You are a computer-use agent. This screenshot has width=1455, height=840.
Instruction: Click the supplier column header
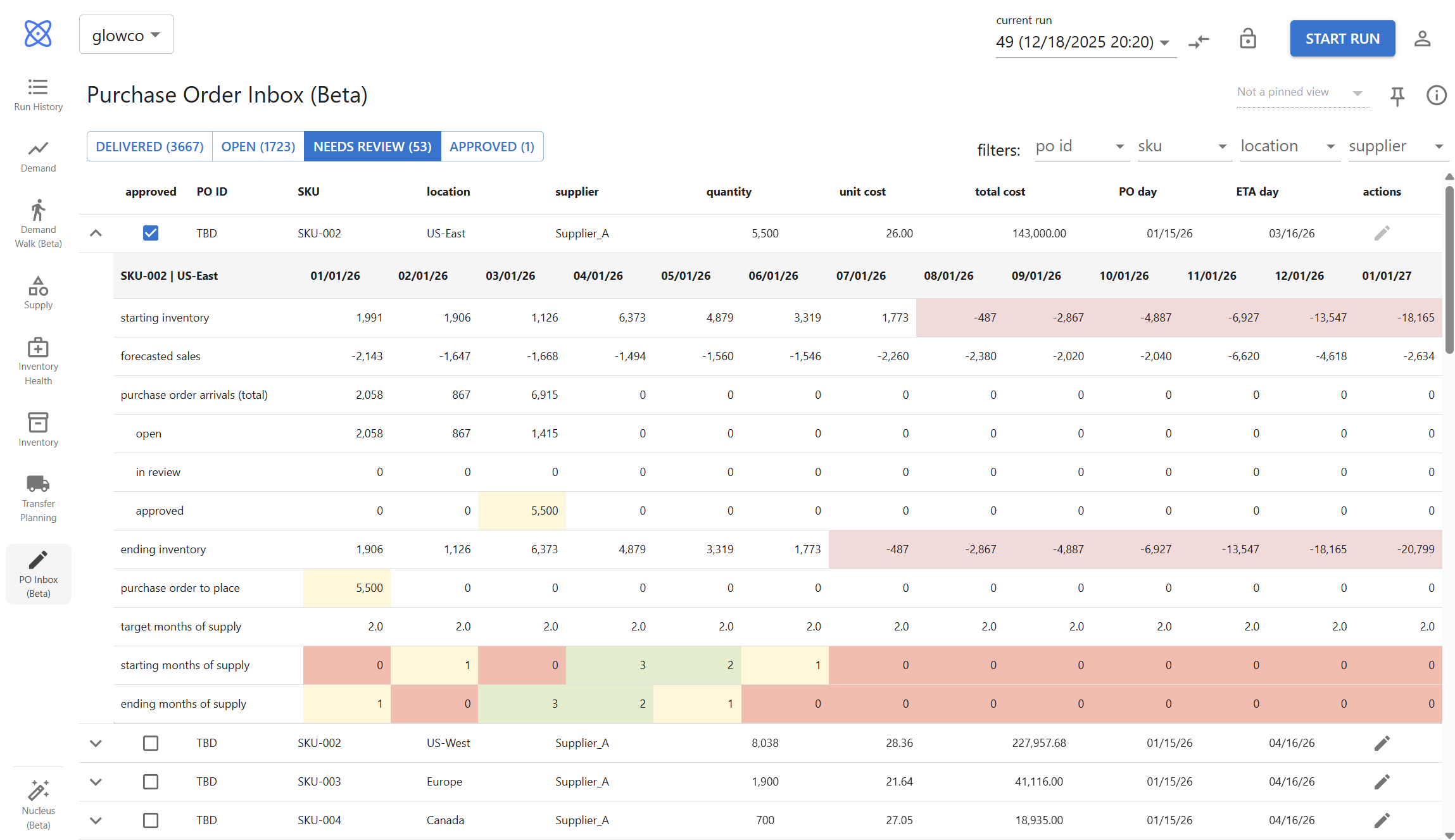[577, 192]
